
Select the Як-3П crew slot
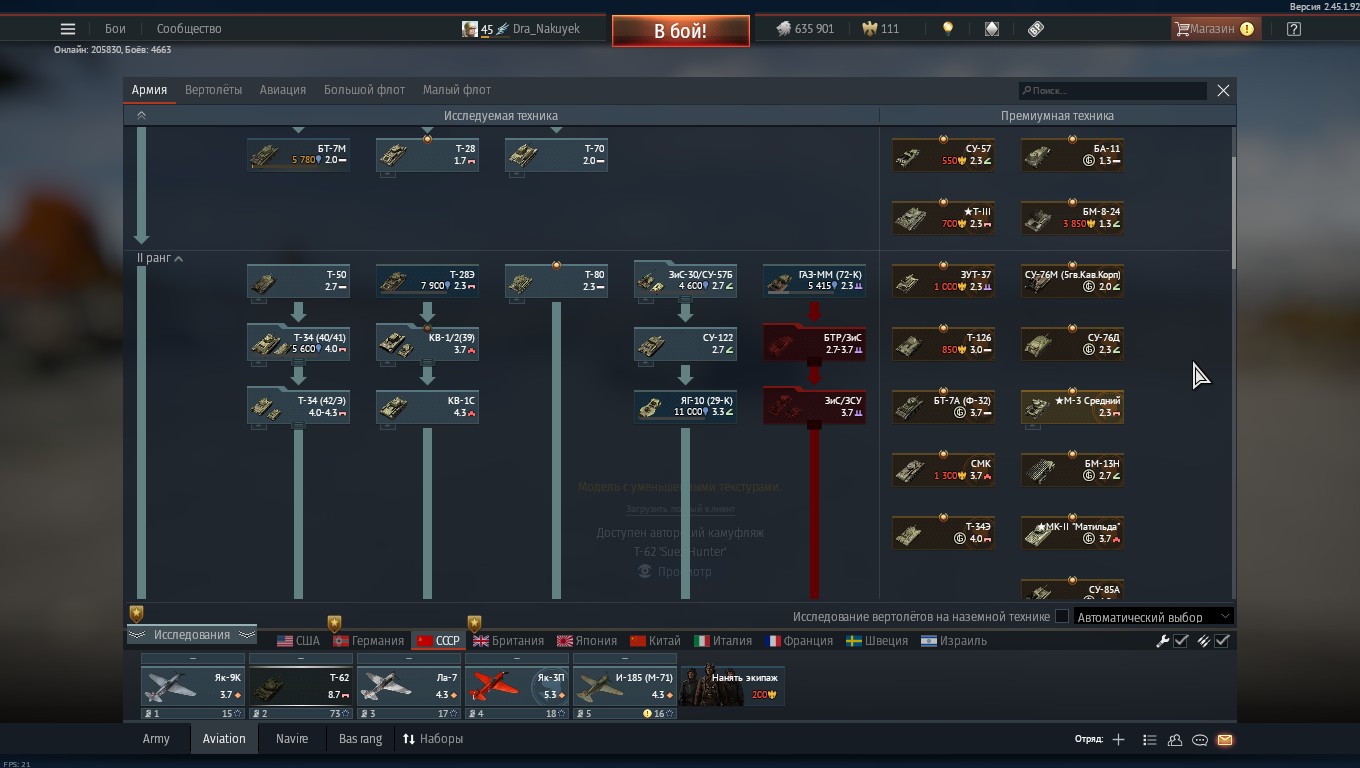pyautogui.click(x=516, y=686)
